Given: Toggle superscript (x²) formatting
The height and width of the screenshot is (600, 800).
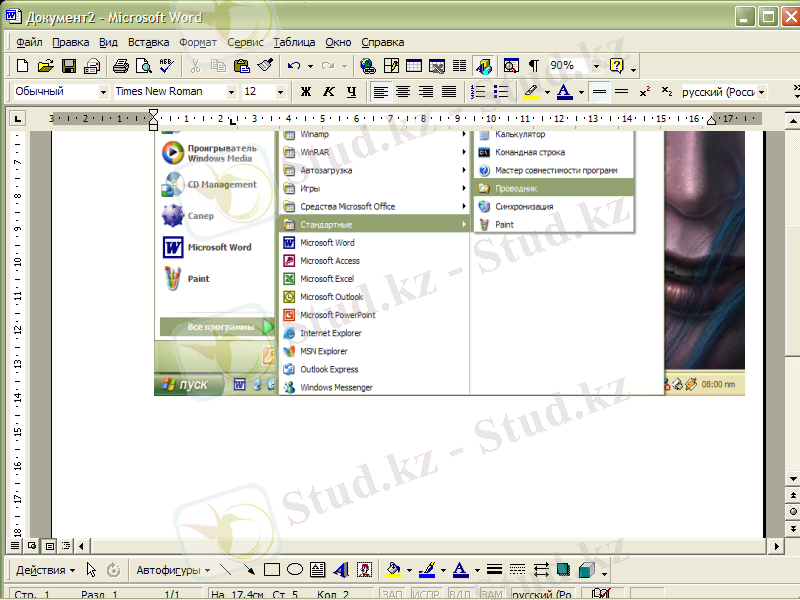Looking at the screenshot, I should click(645, 92).
